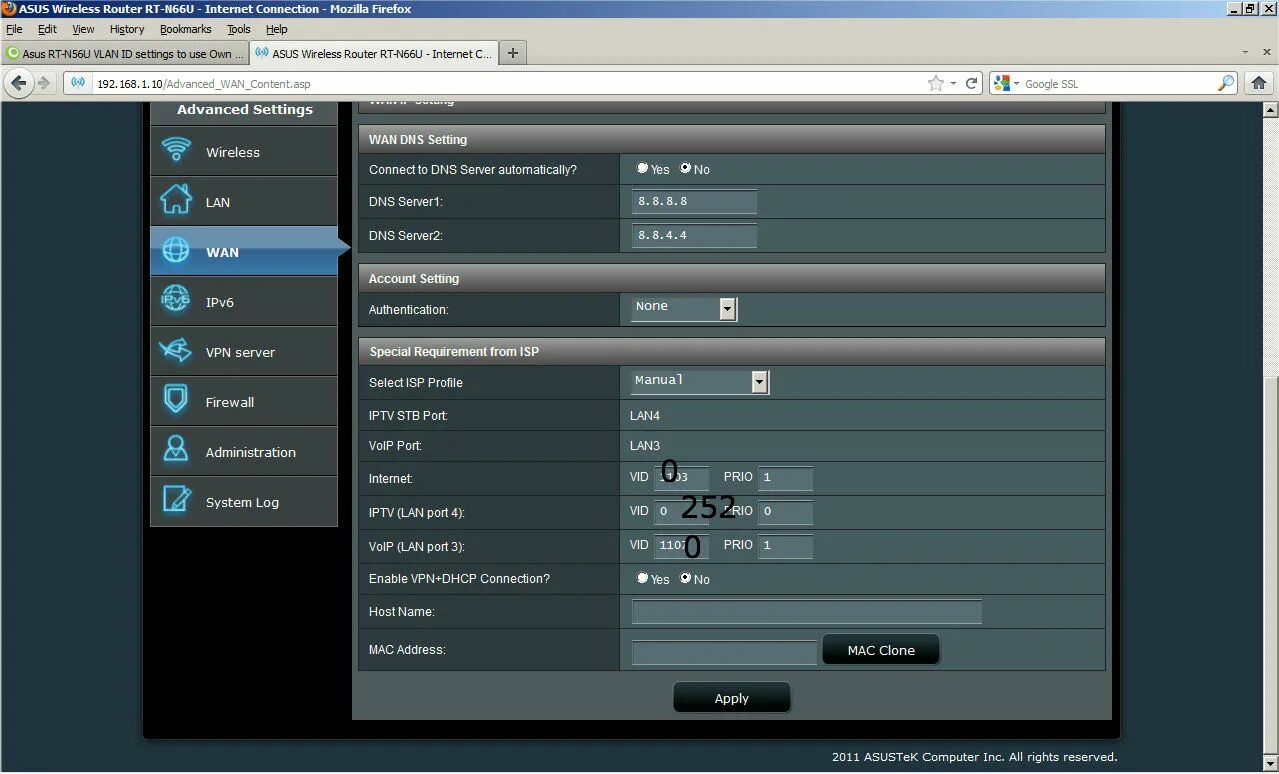This screenshot has height=774, width=1279.
Task: Click the site identity icon in address bar
Action: (x=79, y=84)
